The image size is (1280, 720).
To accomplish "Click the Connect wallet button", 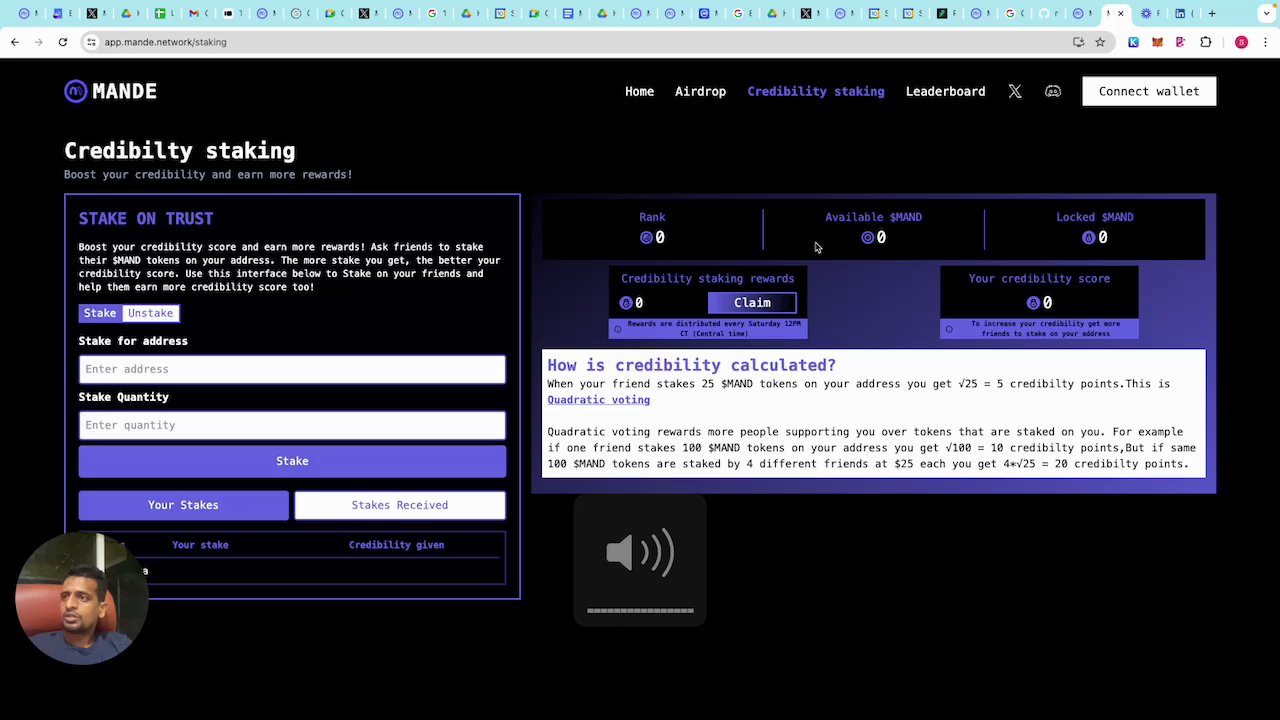I will click(x=1149, y=91).
